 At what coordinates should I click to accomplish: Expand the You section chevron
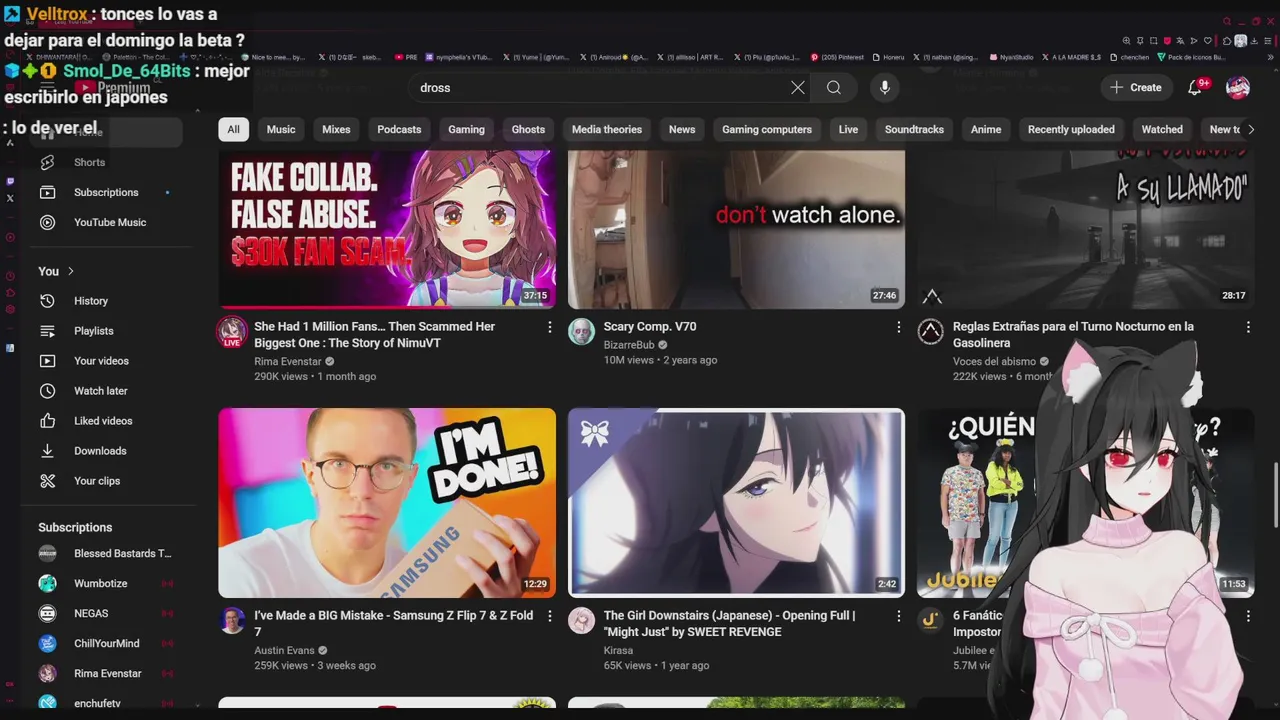click(71, 271)
